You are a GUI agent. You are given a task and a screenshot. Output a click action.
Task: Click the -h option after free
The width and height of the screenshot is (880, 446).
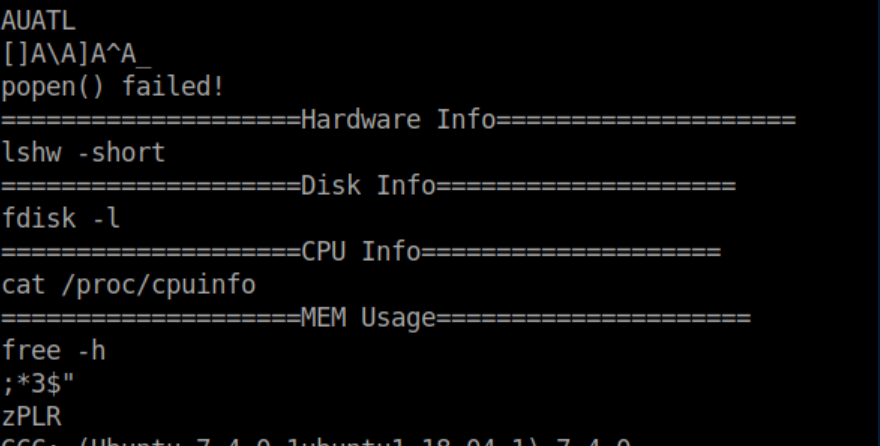[x=91, y=351]
